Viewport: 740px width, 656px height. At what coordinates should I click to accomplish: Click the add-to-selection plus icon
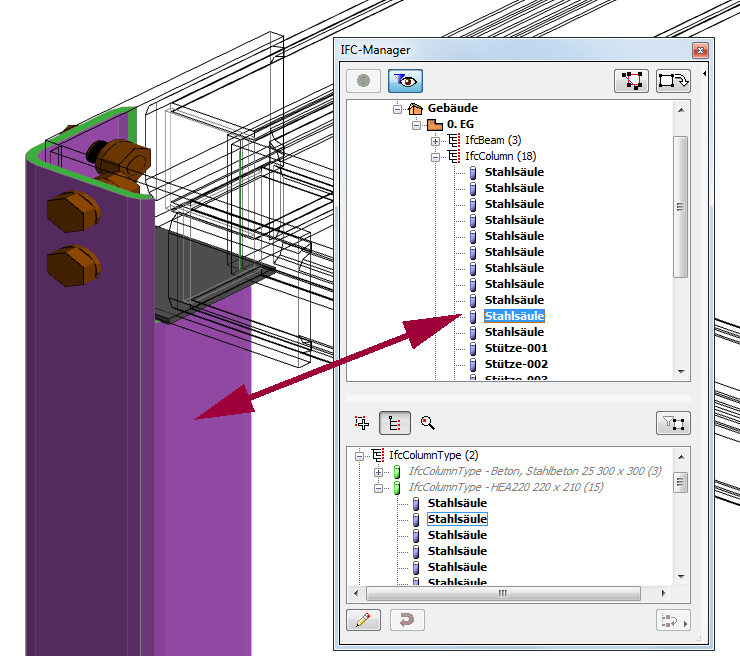(362, 422)
